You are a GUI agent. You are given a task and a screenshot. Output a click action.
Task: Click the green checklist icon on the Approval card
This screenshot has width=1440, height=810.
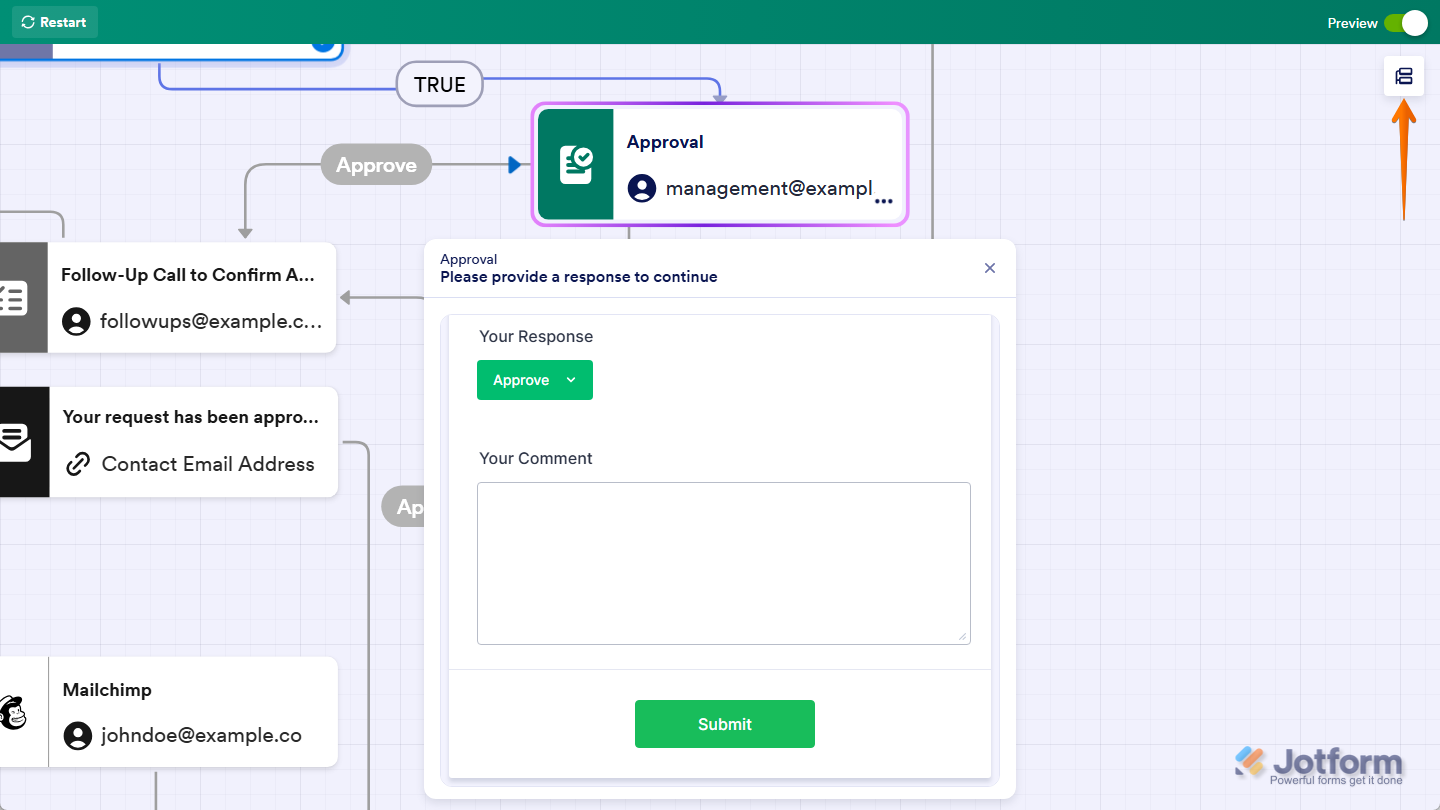pyautogui.click(x=575, y=164)
